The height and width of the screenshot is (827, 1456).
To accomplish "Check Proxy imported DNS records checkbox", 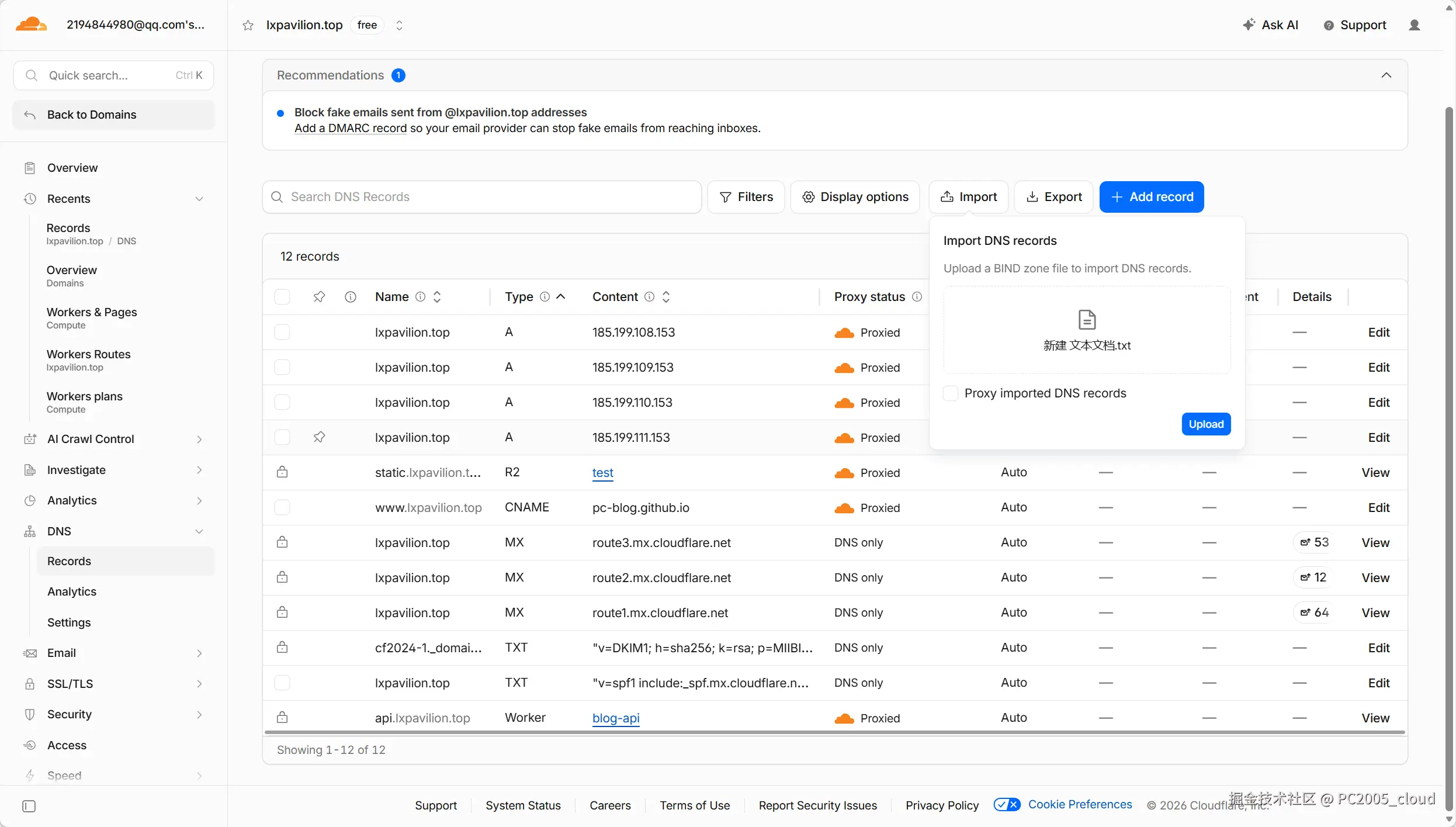I will pos(951,393).
